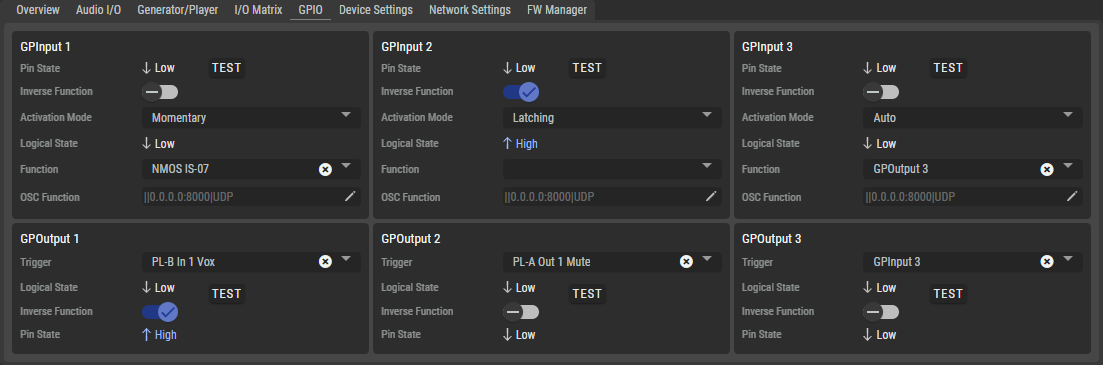Open the Generator/Player tab
Image resolution: width=1103 pixels, height=365 pixels.
click(x=178, y=10)
